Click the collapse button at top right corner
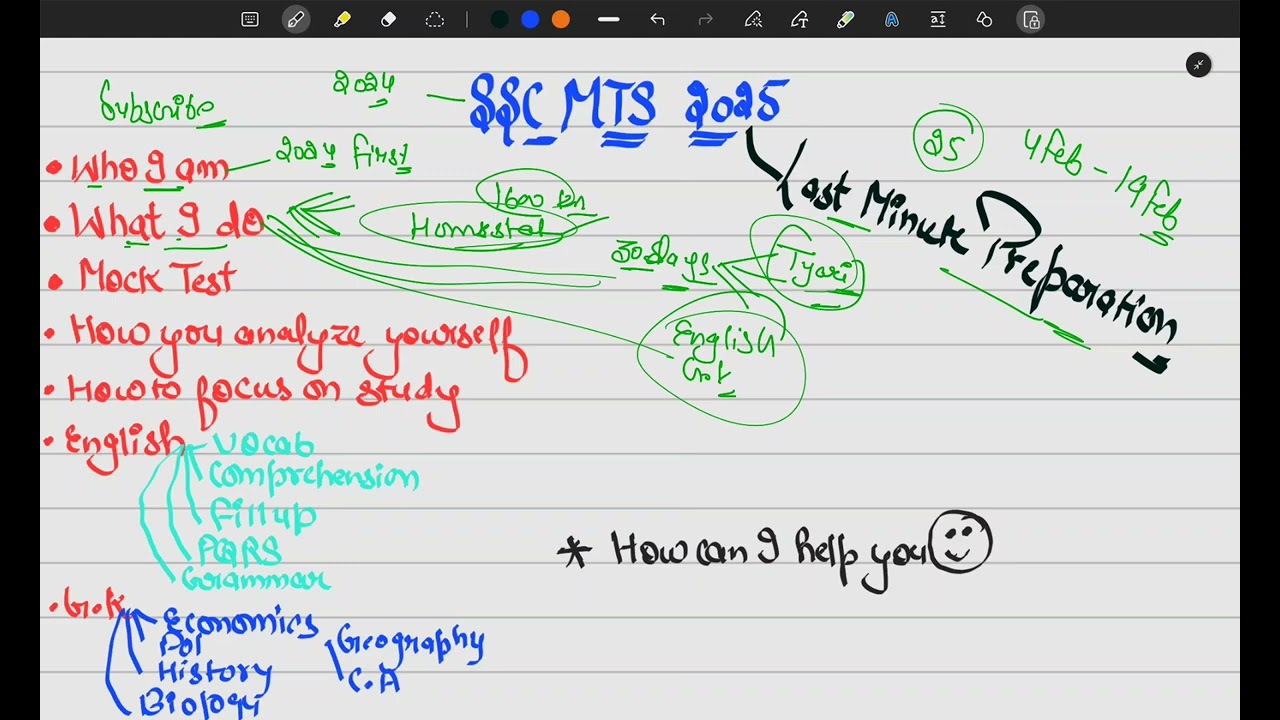The width and height of the screenshot is (1280, 720). click(1198, 65)
